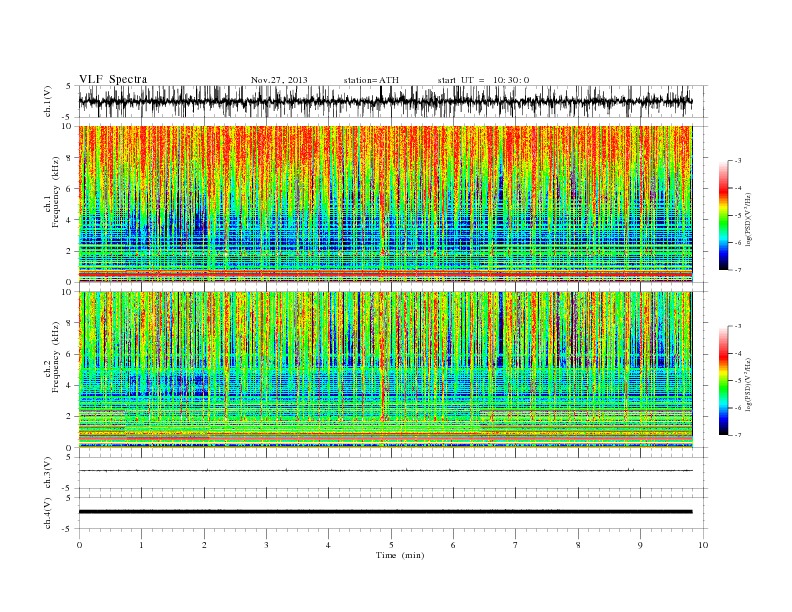This screenshot has width=792, height=612.
Task: Click the ch.1 spectrogram color scale bar
Action: pos(724,216)
